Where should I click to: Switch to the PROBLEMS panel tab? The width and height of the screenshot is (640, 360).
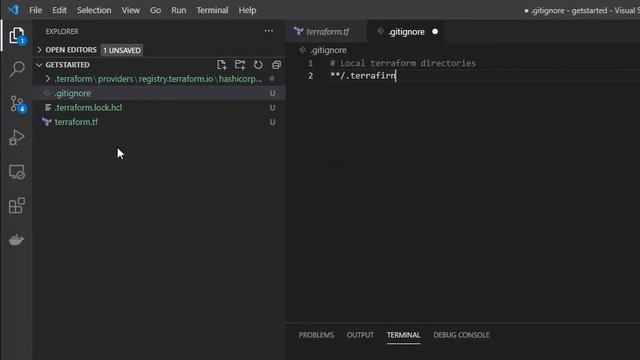point(316,335)
